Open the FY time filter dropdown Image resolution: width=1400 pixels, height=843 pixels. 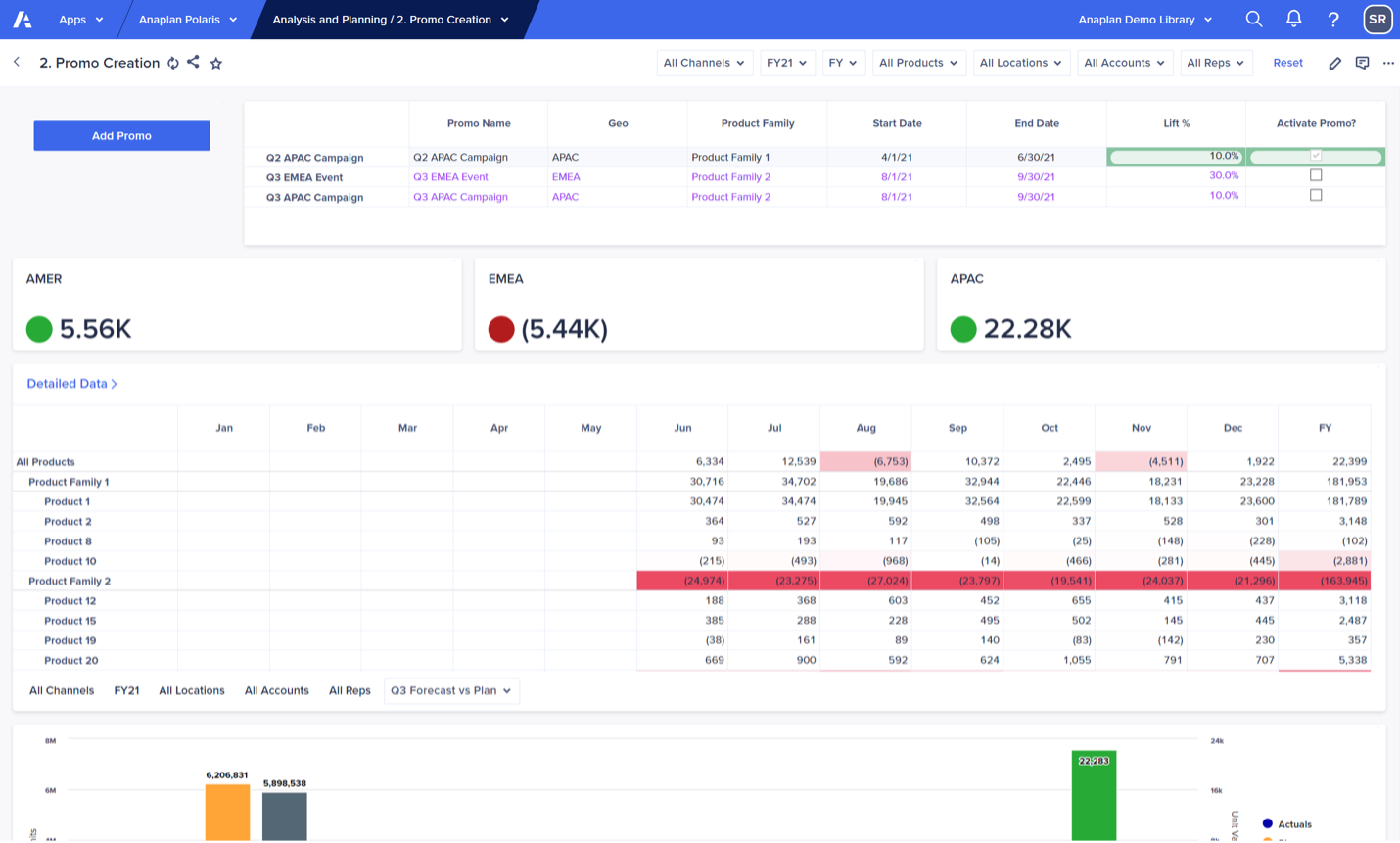pyautogui.click(x=843, y=63)
